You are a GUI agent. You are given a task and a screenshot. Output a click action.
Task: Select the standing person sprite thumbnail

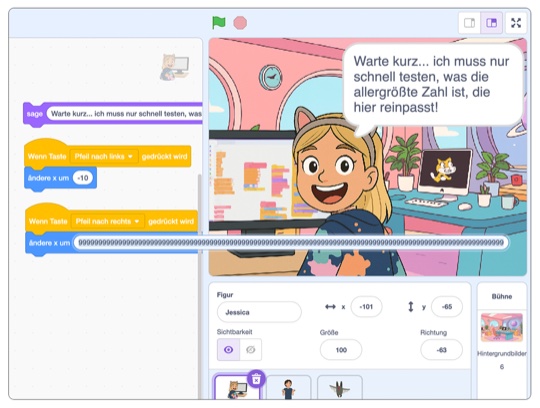(288, 388)
